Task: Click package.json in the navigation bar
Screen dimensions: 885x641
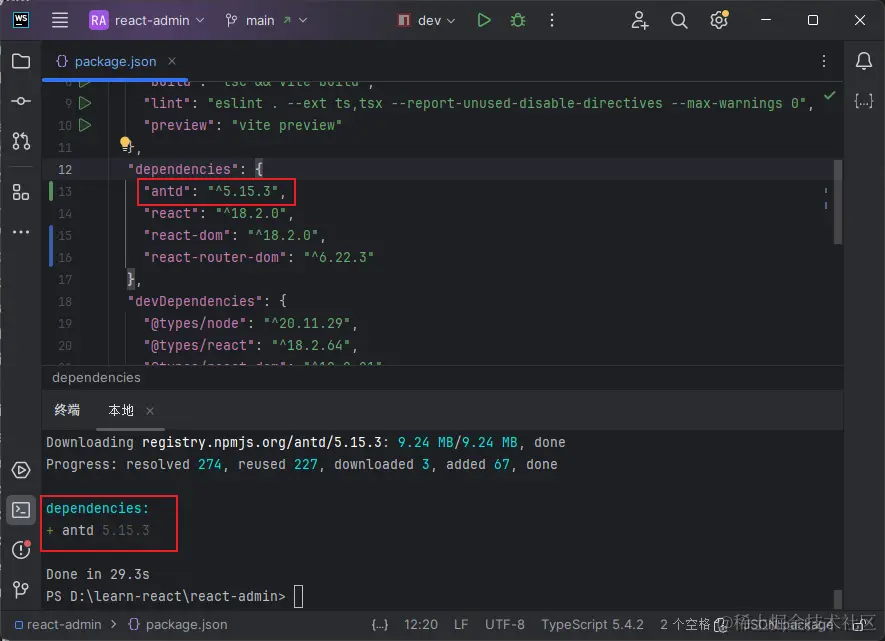Action: (x=178, y=625)
